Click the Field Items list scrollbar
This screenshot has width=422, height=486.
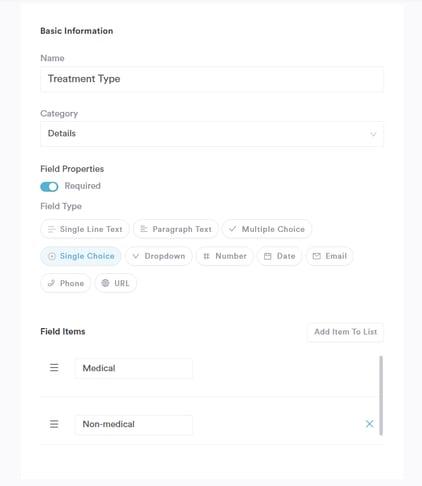381,395
